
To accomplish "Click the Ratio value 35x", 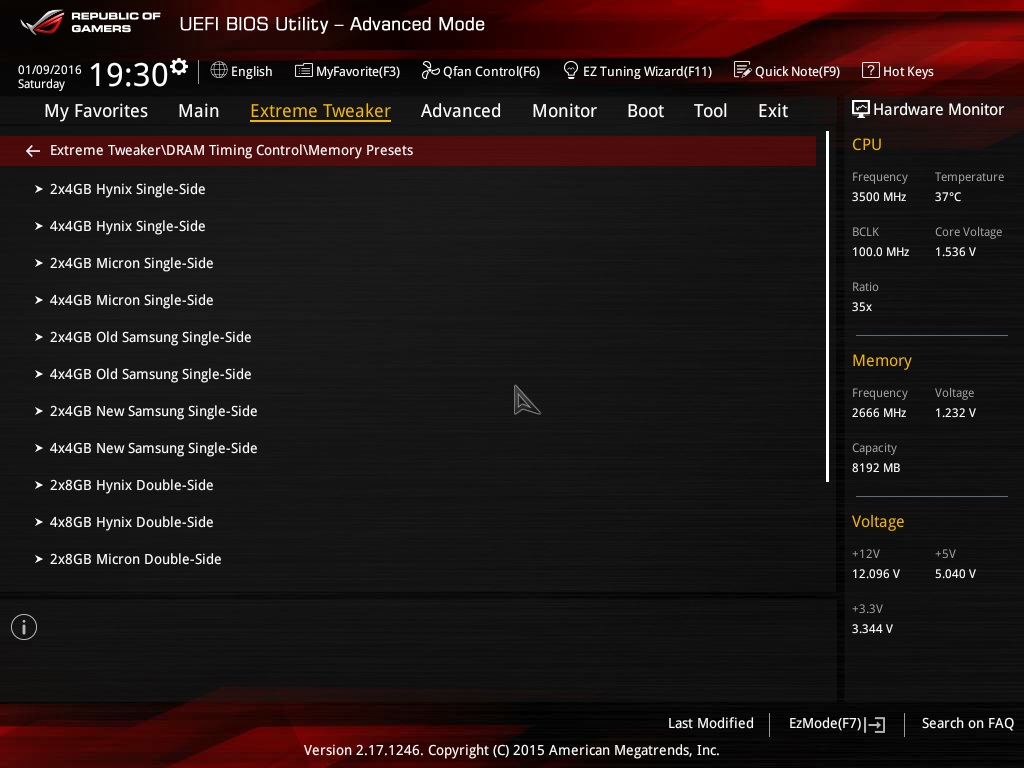I will 862,306.
